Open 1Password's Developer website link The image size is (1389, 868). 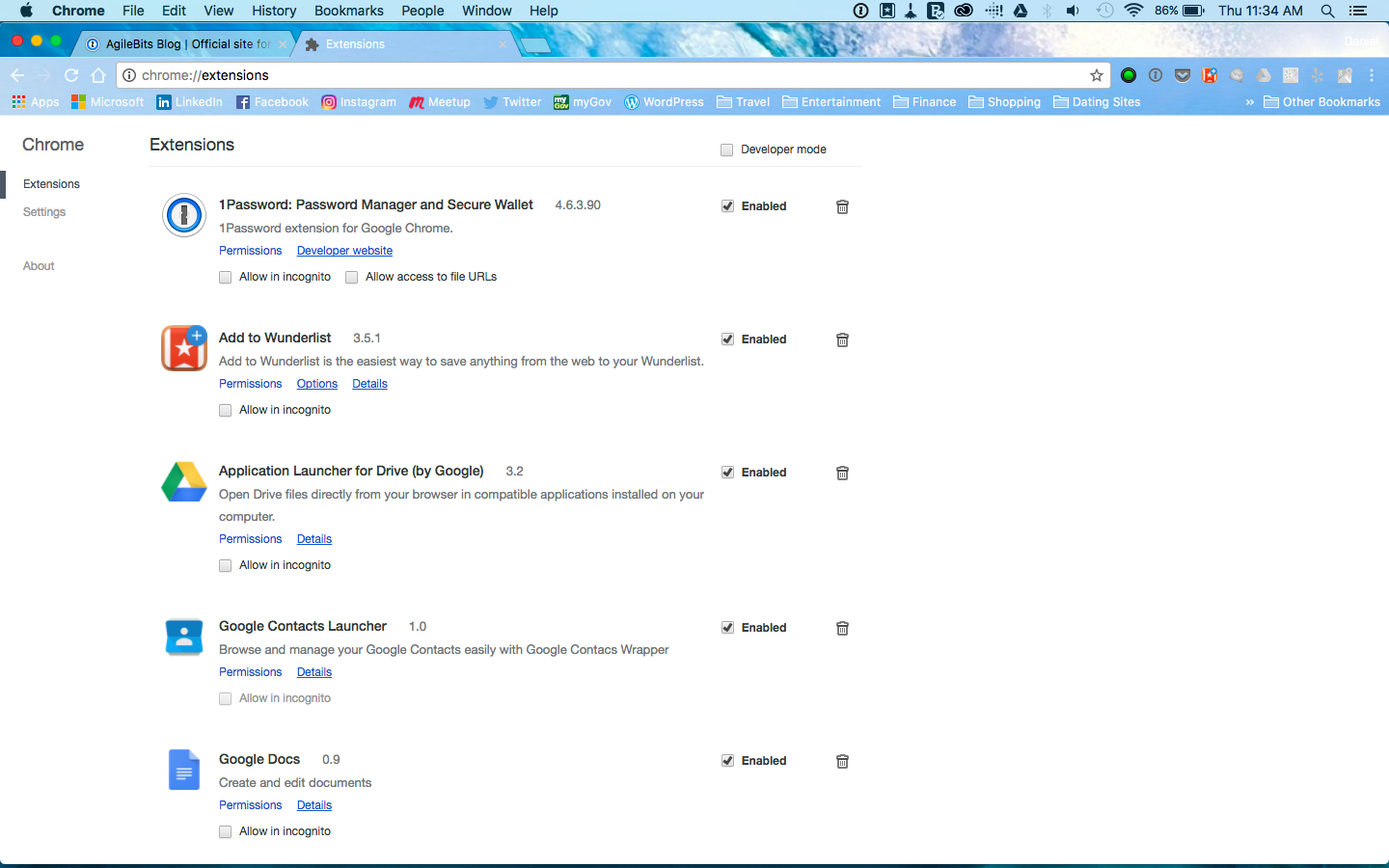tap(344, 251)
